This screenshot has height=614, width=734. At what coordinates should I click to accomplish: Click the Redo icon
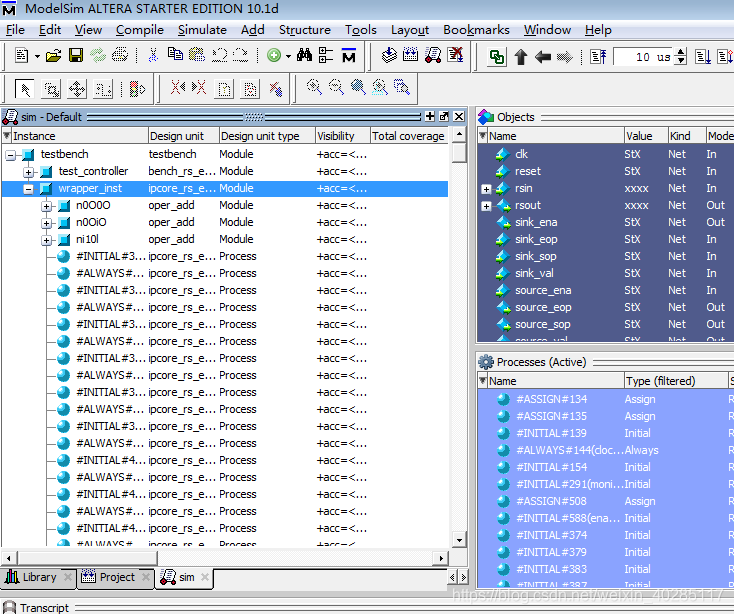[x=241, y=55]
